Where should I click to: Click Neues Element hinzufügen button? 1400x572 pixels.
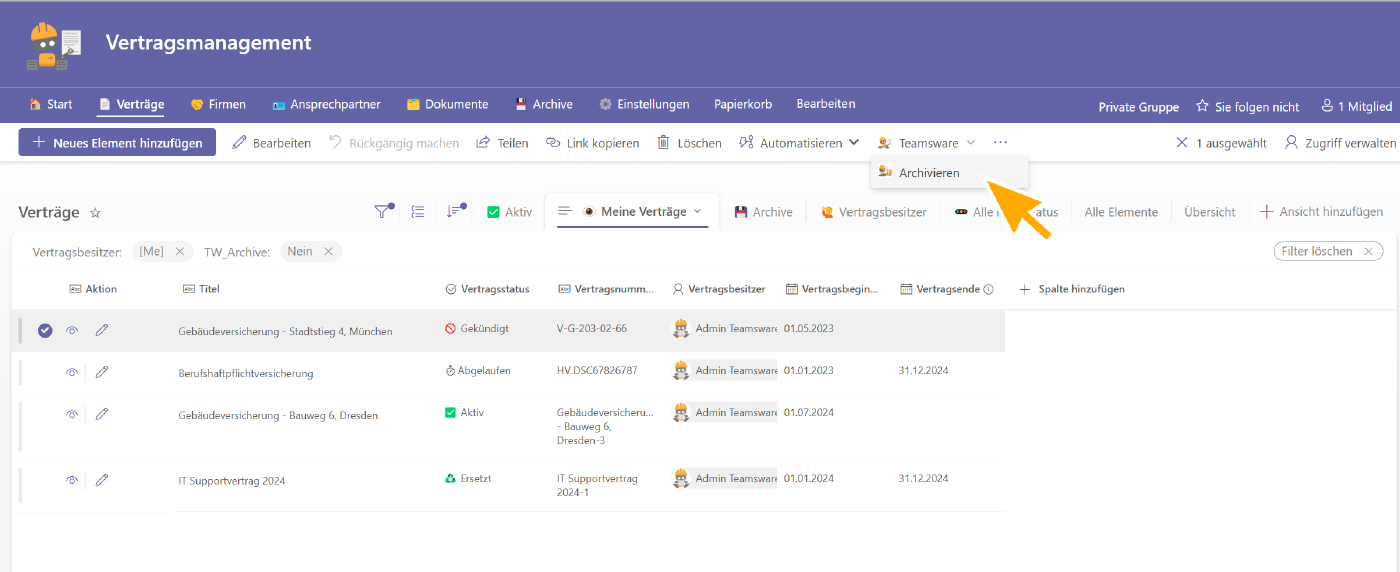click(x=117, y=143)
